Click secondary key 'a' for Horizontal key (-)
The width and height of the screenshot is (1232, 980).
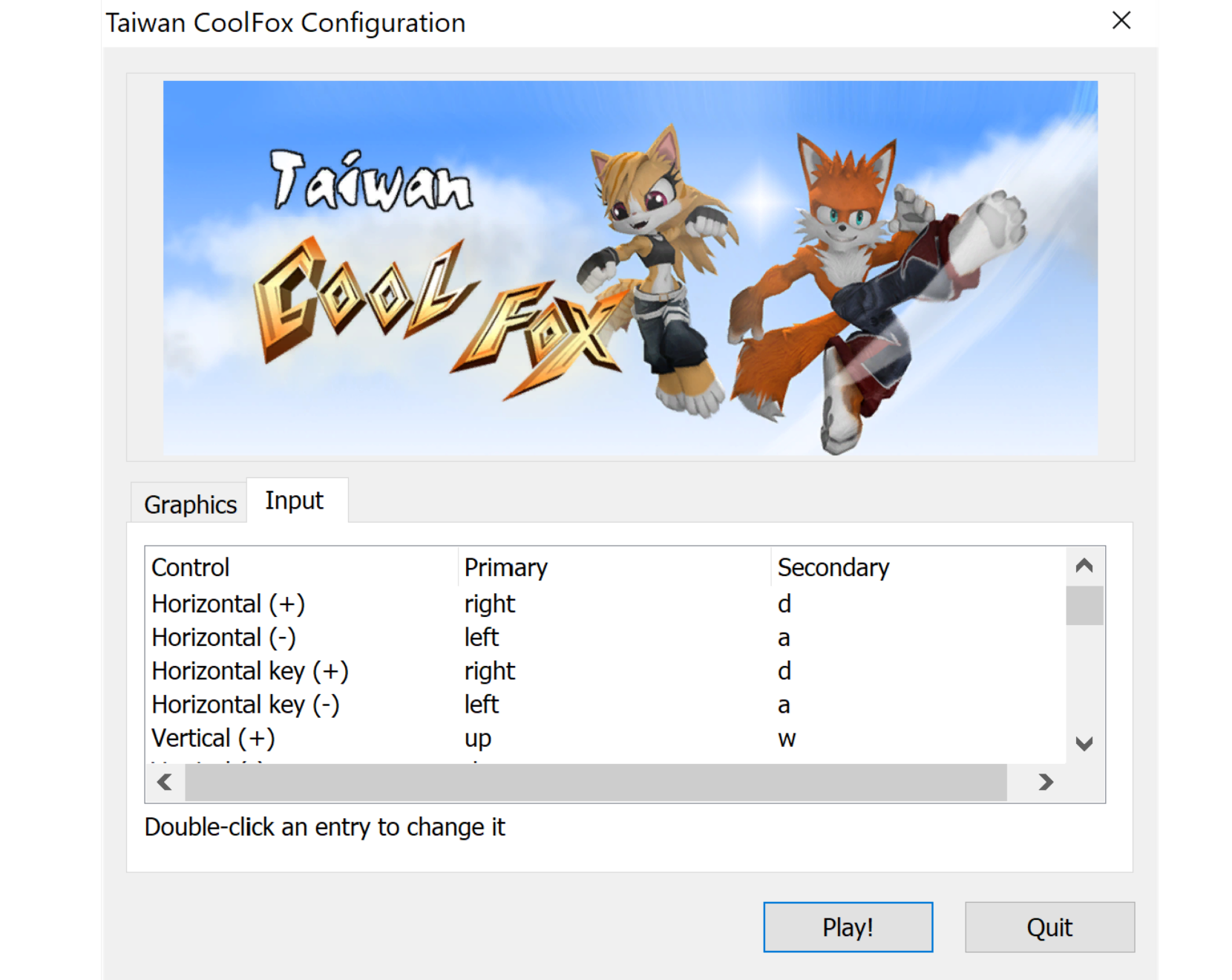pos(784,705)
